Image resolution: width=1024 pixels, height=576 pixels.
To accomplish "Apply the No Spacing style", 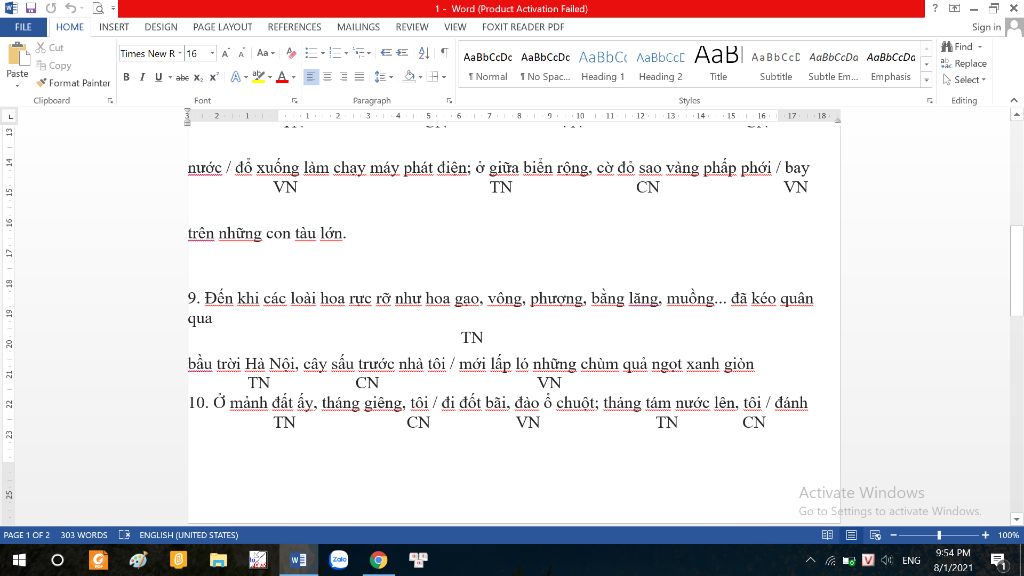I will pyautogui.click(x=545, y=65).
